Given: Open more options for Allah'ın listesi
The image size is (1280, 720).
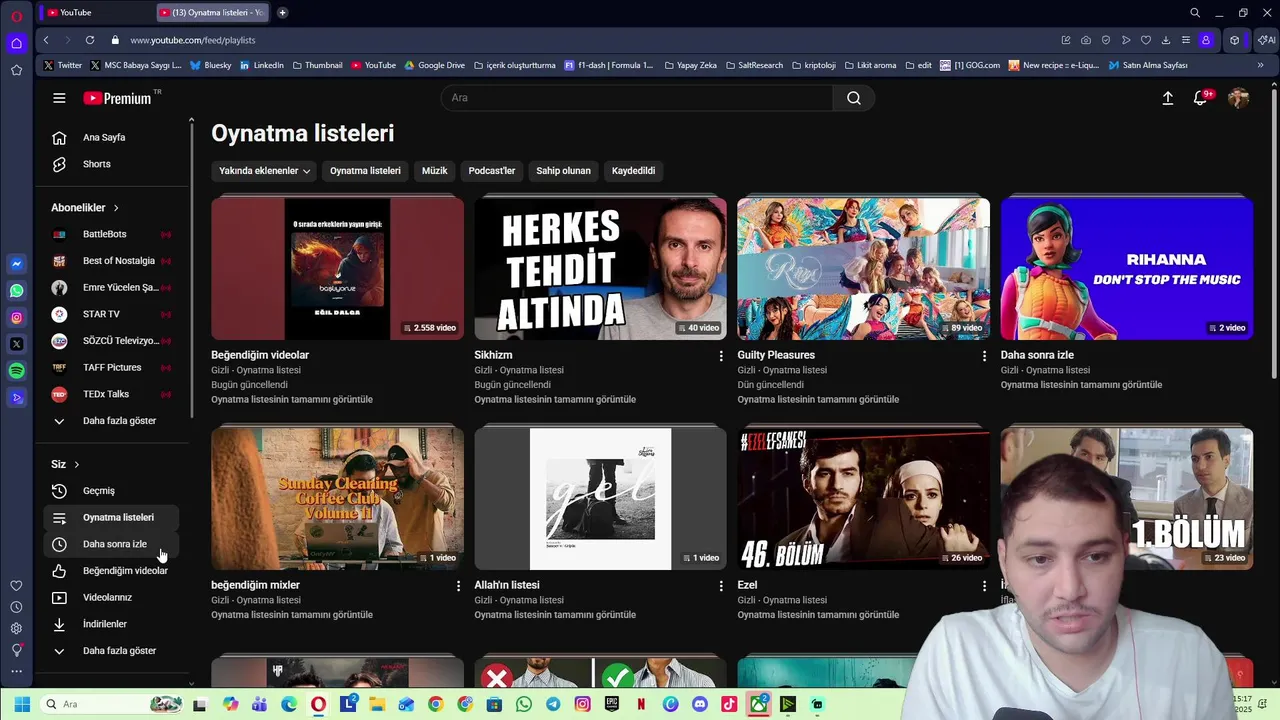Looking at the screenshot, I should pos(721,586).
